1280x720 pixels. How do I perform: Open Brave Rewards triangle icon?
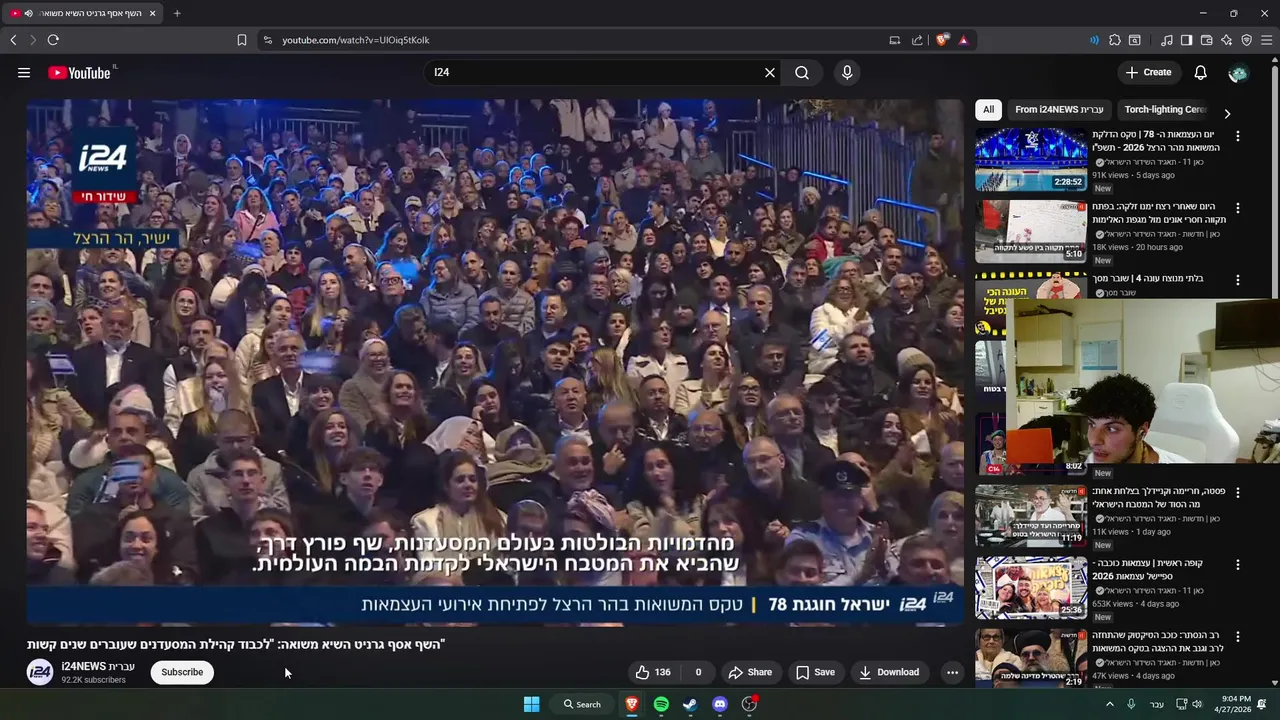pos(963,40)
